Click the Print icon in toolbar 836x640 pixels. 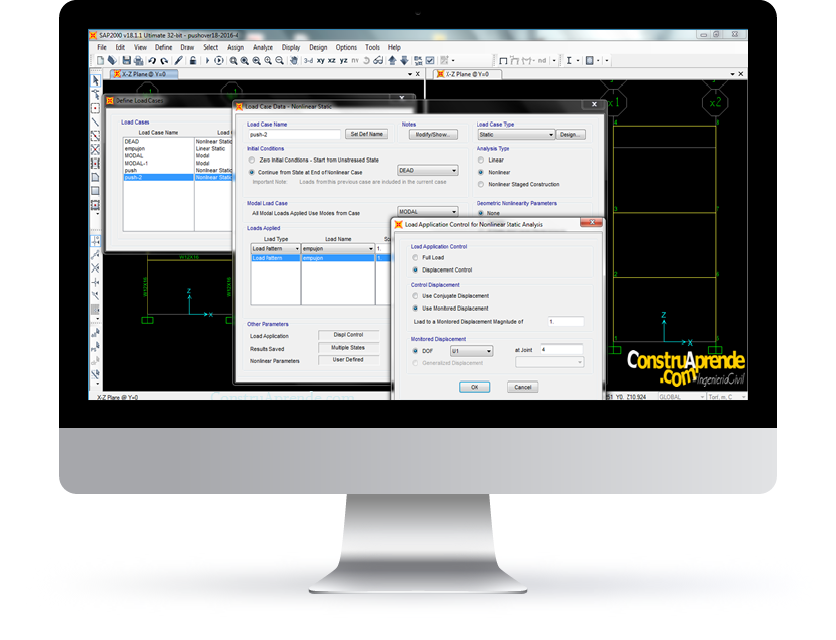(x=138, y=61)
